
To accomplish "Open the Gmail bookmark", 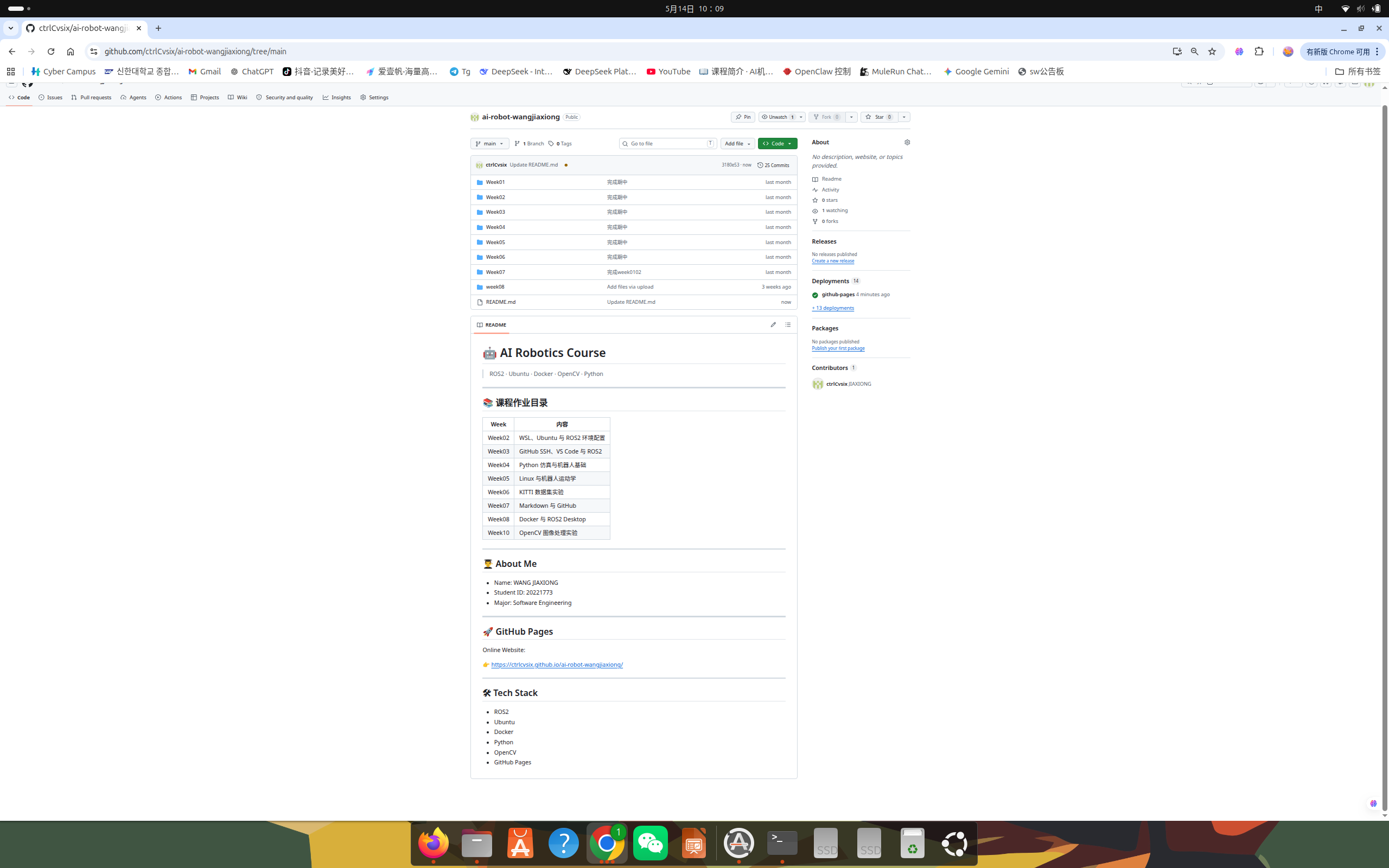I will tap(205, 72).
